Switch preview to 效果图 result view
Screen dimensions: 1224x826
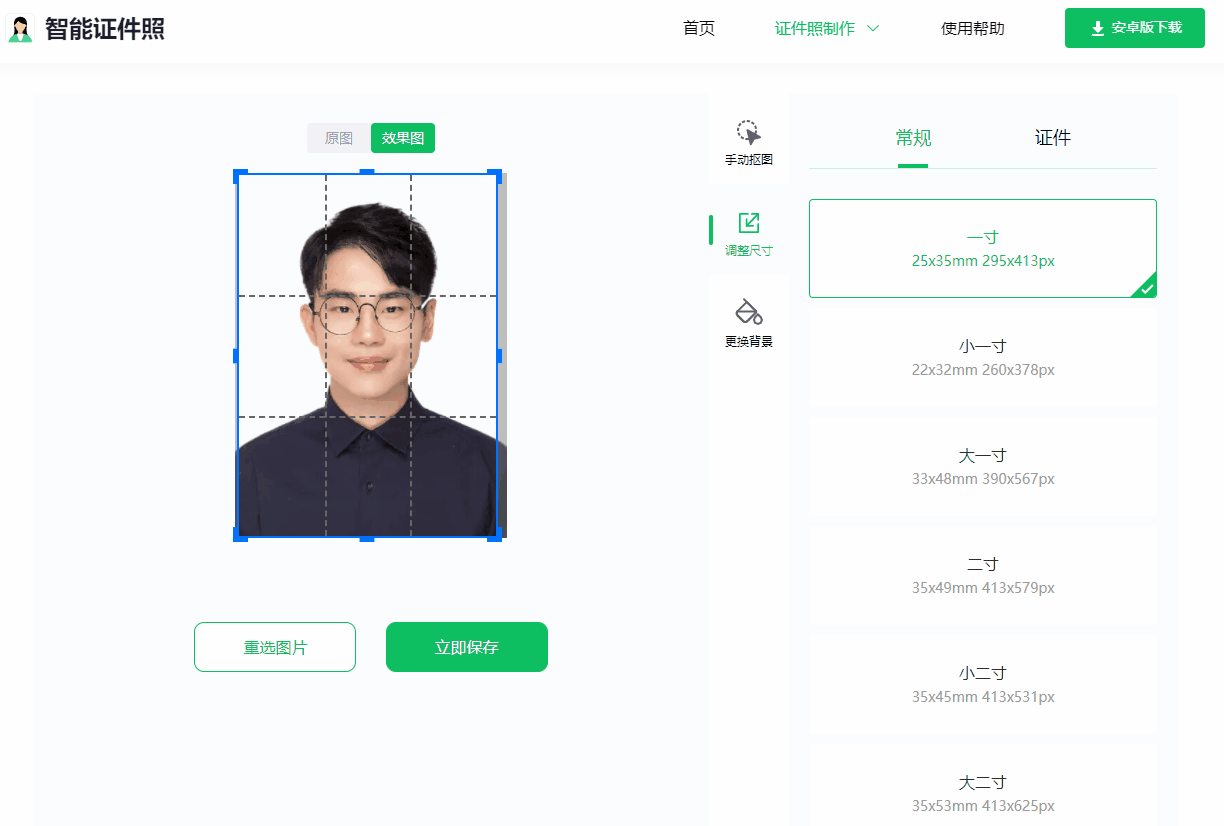[x=403, y=138]
